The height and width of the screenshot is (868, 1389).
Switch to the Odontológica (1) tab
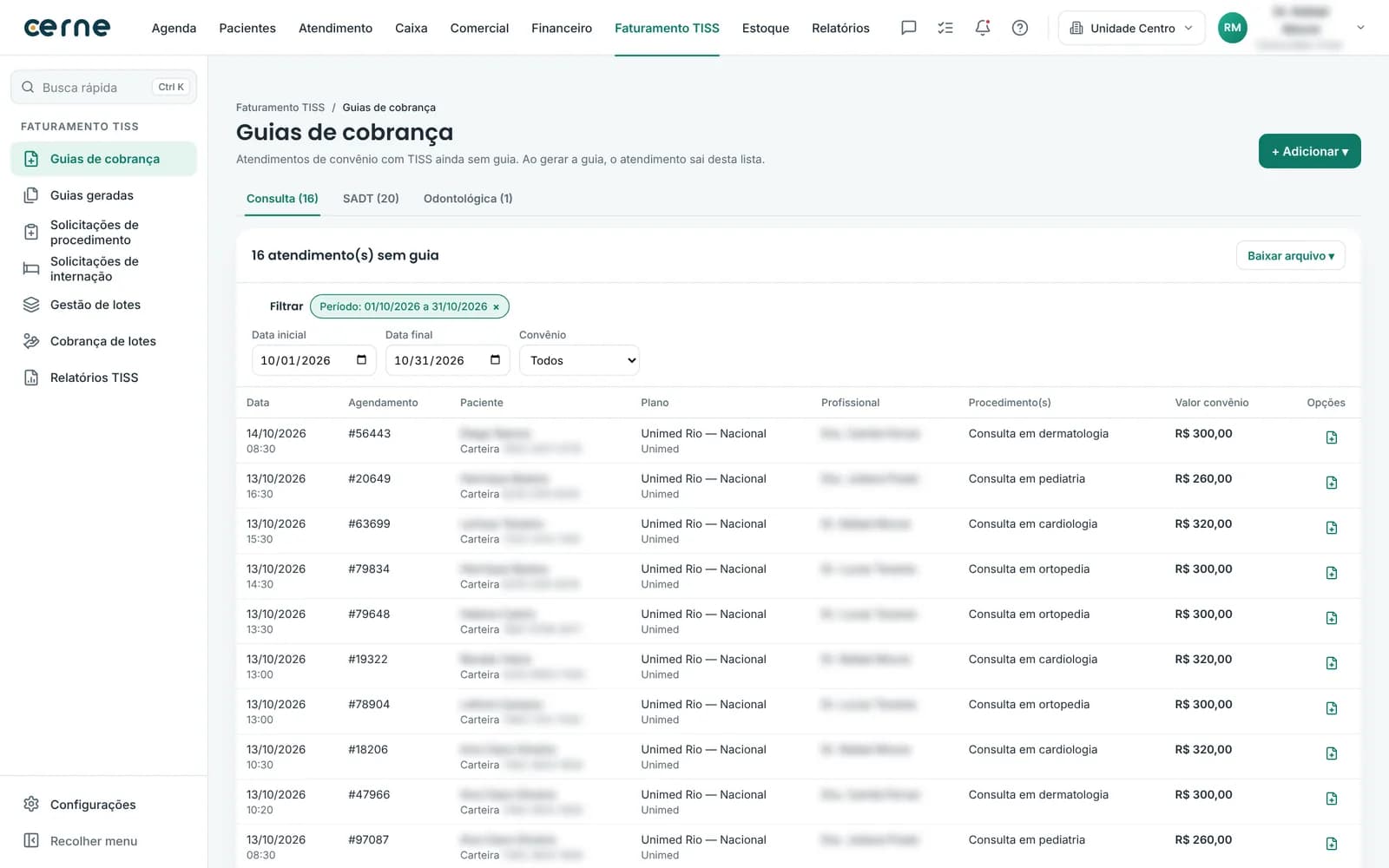[x=468, y=199]
